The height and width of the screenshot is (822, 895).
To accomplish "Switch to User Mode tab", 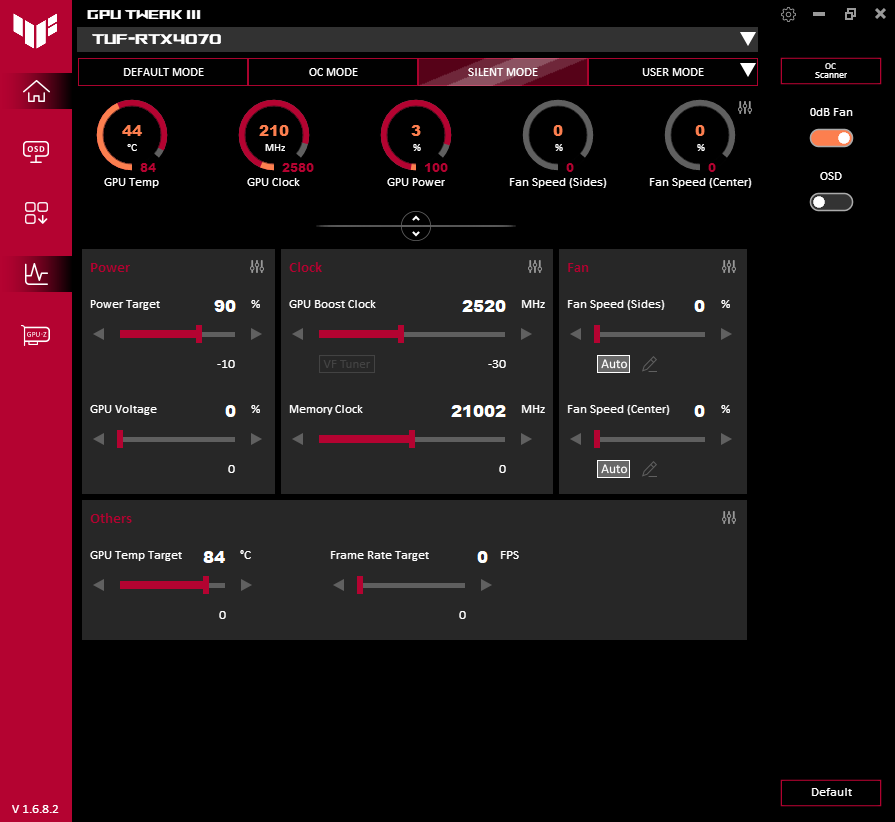I will pyautogui.click(x=672, y=72).
